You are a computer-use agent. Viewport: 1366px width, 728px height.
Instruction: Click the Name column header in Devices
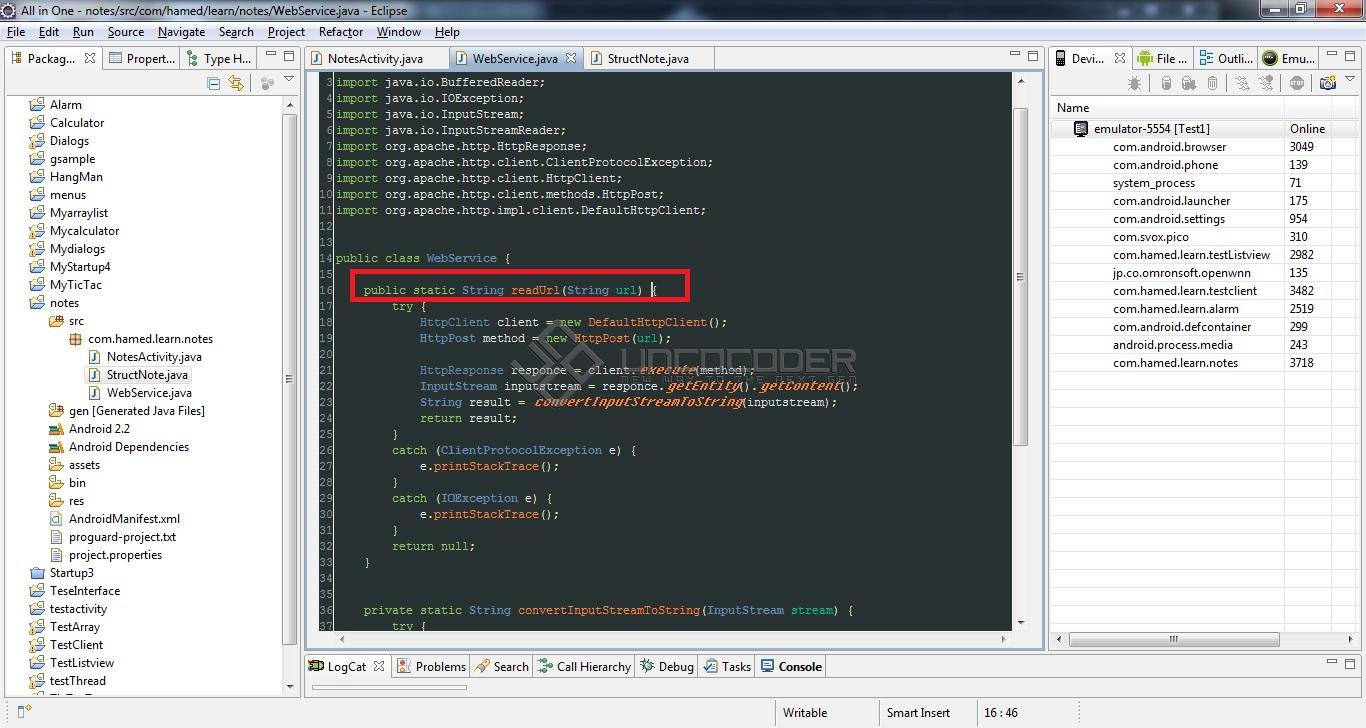pyautogui.click(x=1167, y=108)
